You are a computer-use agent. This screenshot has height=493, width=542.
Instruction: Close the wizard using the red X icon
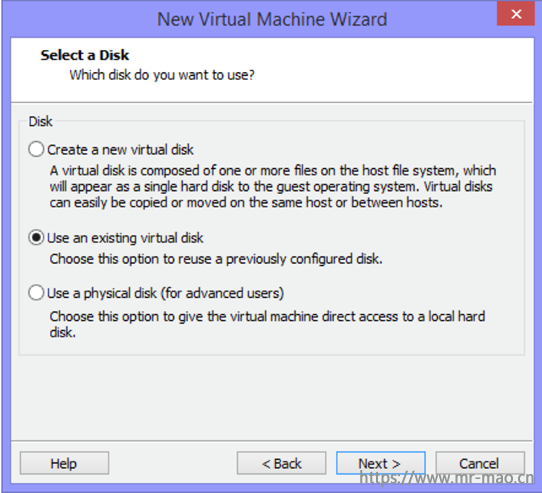pyautogui.click(x=516, y=14)
